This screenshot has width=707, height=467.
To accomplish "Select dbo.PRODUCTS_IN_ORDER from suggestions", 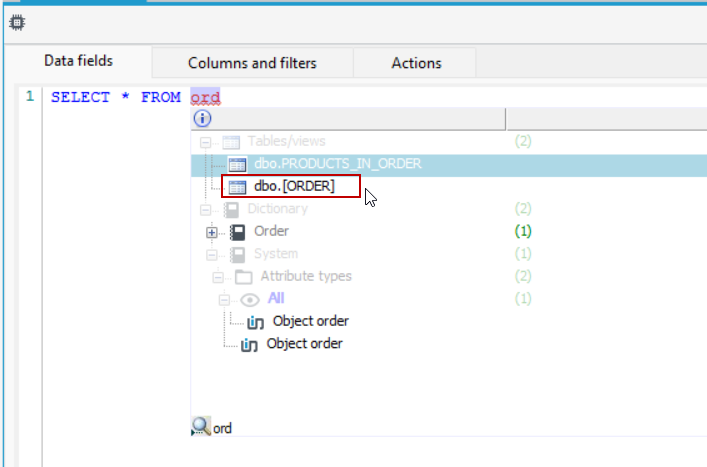I will coord(449,164).
